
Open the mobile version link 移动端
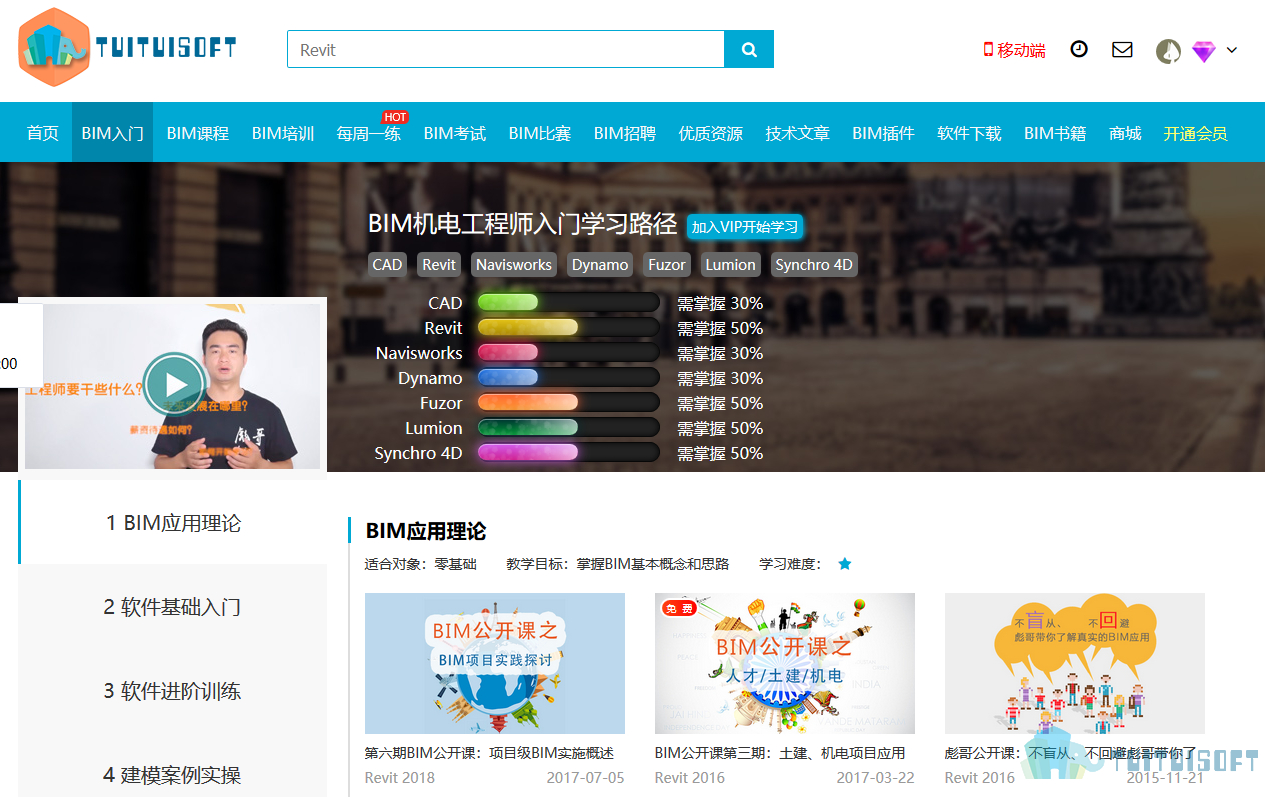1014,49
